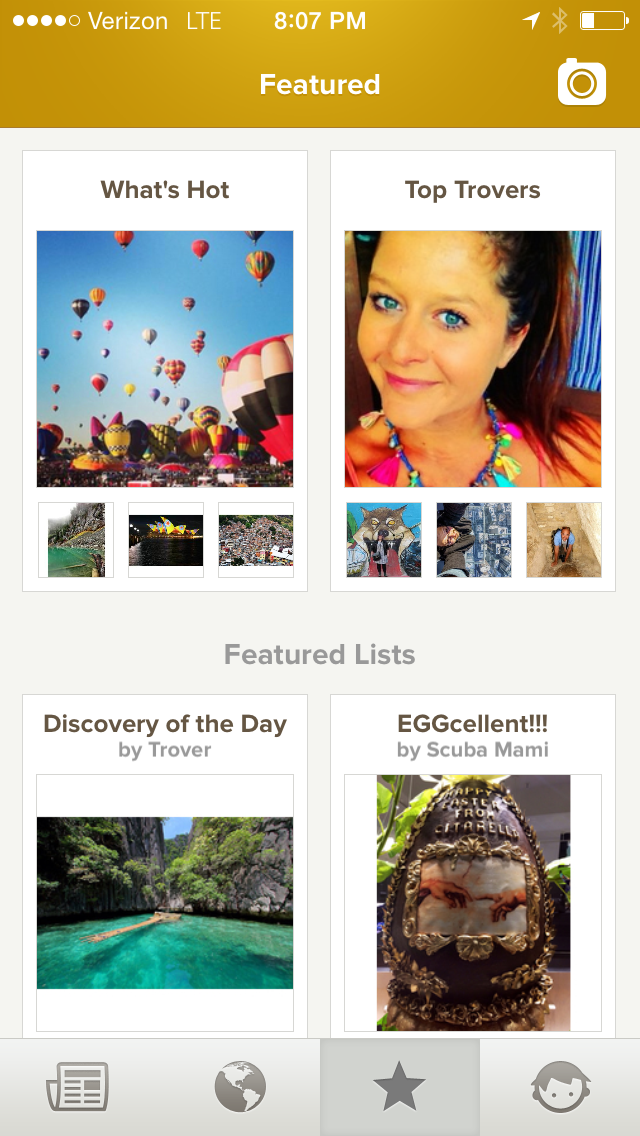Tap the camera icon in header
Viewport: 640px width, 1136px height.
(582, 82)
